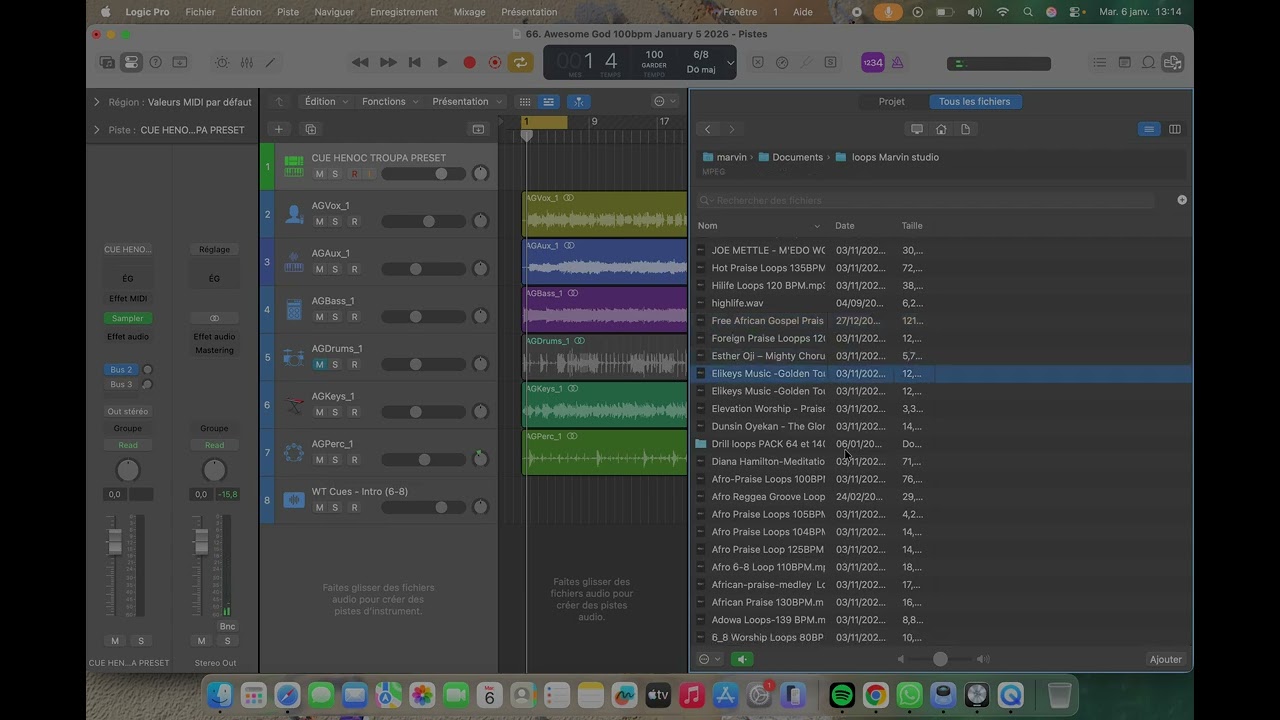This screenshot has height=720, width=1280.
Task: Switch to the Projet tab
Action: [x=891, y=101]
